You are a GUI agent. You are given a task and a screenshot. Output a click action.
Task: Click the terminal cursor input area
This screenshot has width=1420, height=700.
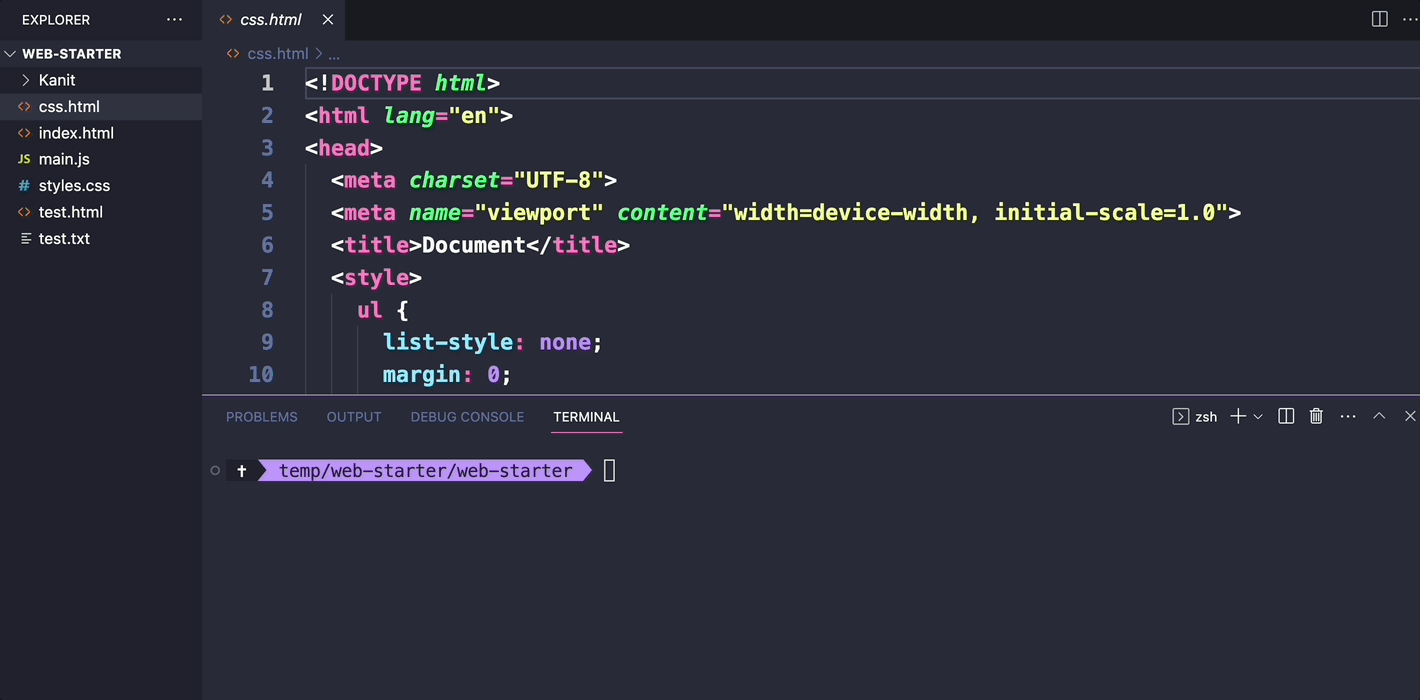(x=610, y=470)
